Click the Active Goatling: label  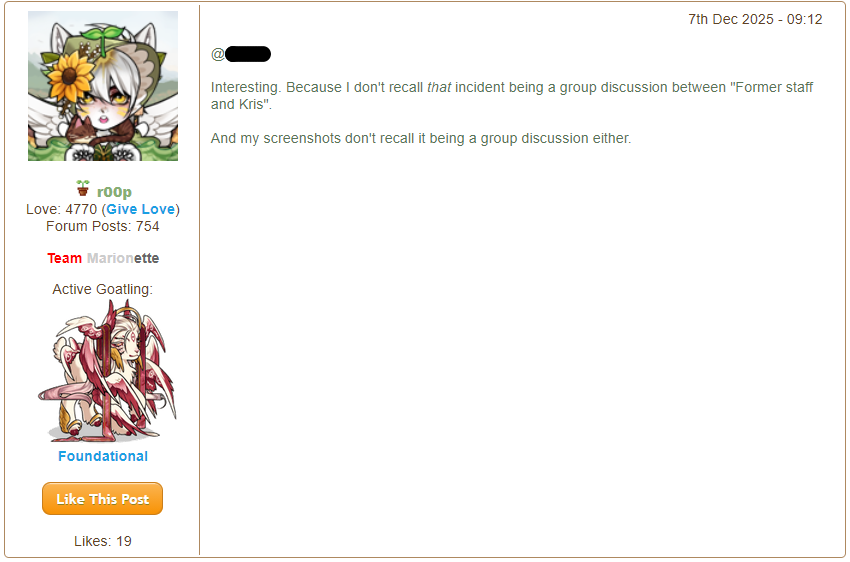click(x=102, y=289)
